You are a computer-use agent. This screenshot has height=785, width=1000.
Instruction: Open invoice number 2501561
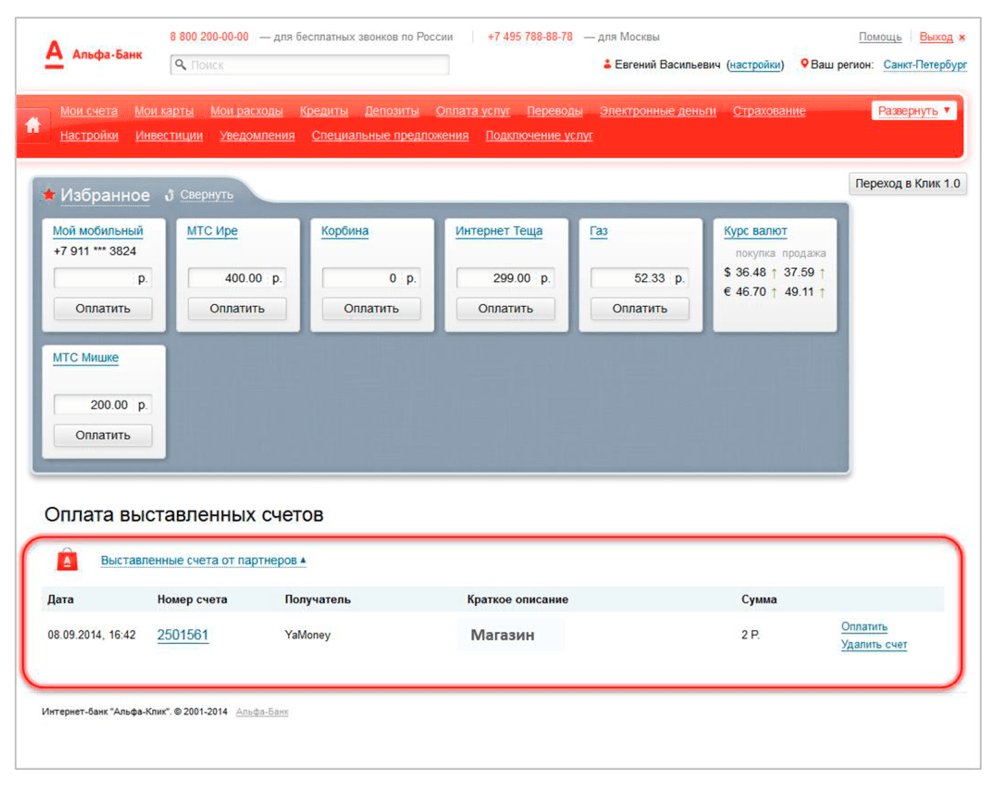(x=182, y=635)
